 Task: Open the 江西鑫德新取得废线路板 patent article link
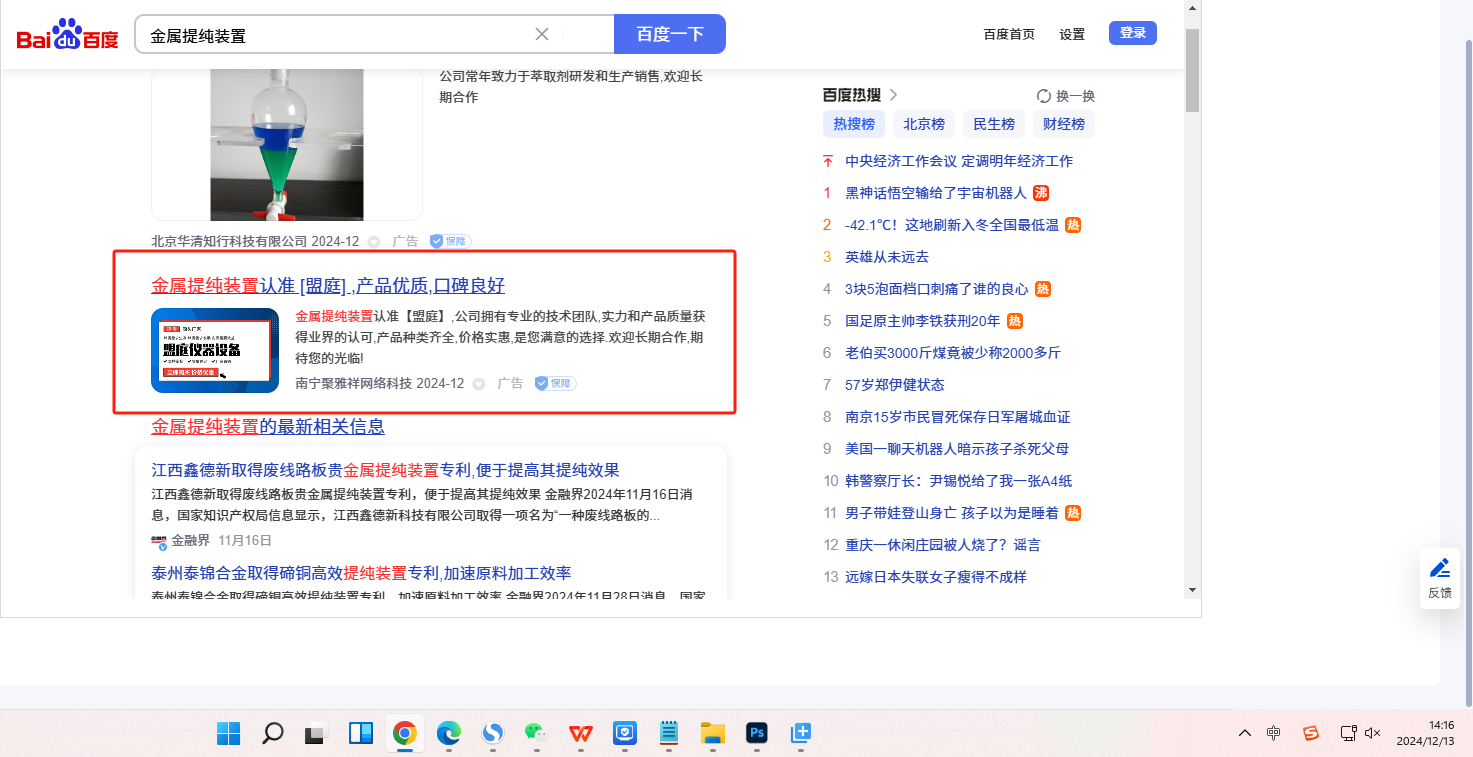385,470
